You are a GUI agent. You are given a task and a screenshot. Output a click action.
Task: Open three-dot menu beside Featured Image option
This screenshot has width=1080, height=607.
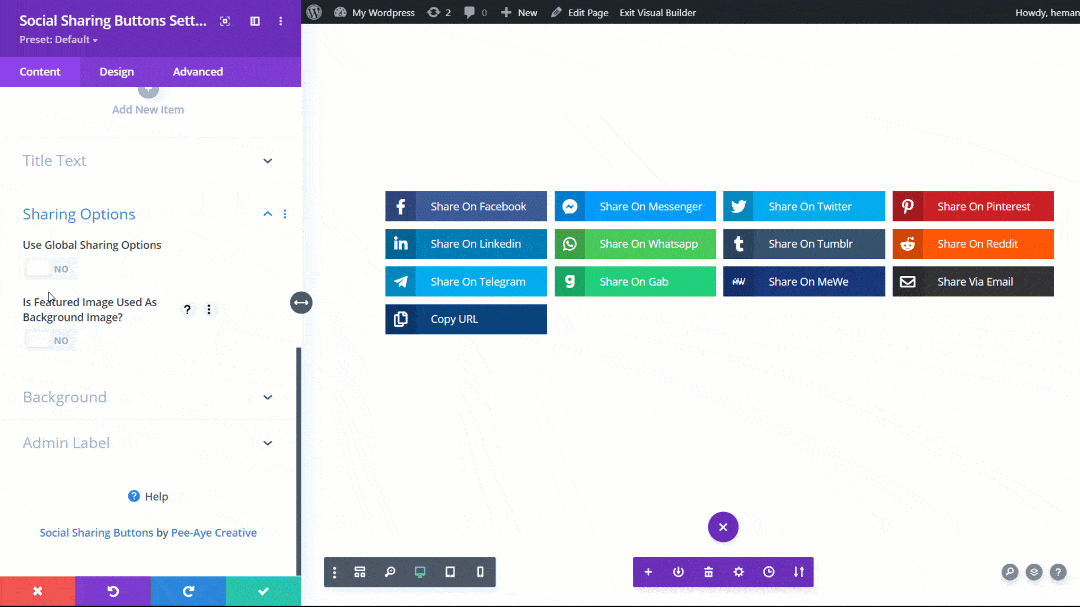(x=209, y=309)
